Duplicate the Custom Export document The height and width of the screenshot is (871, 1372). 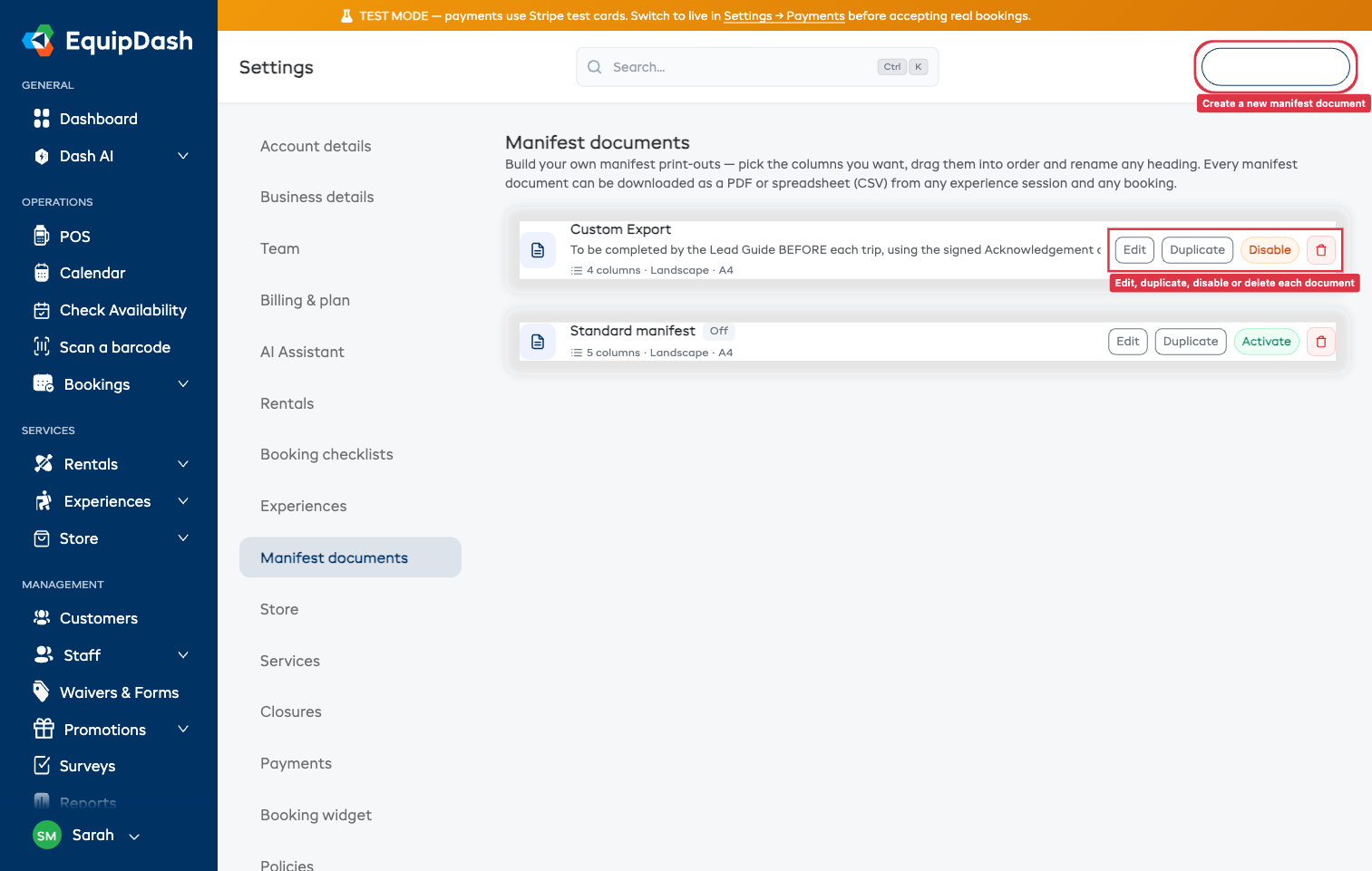coord(1197,250)
